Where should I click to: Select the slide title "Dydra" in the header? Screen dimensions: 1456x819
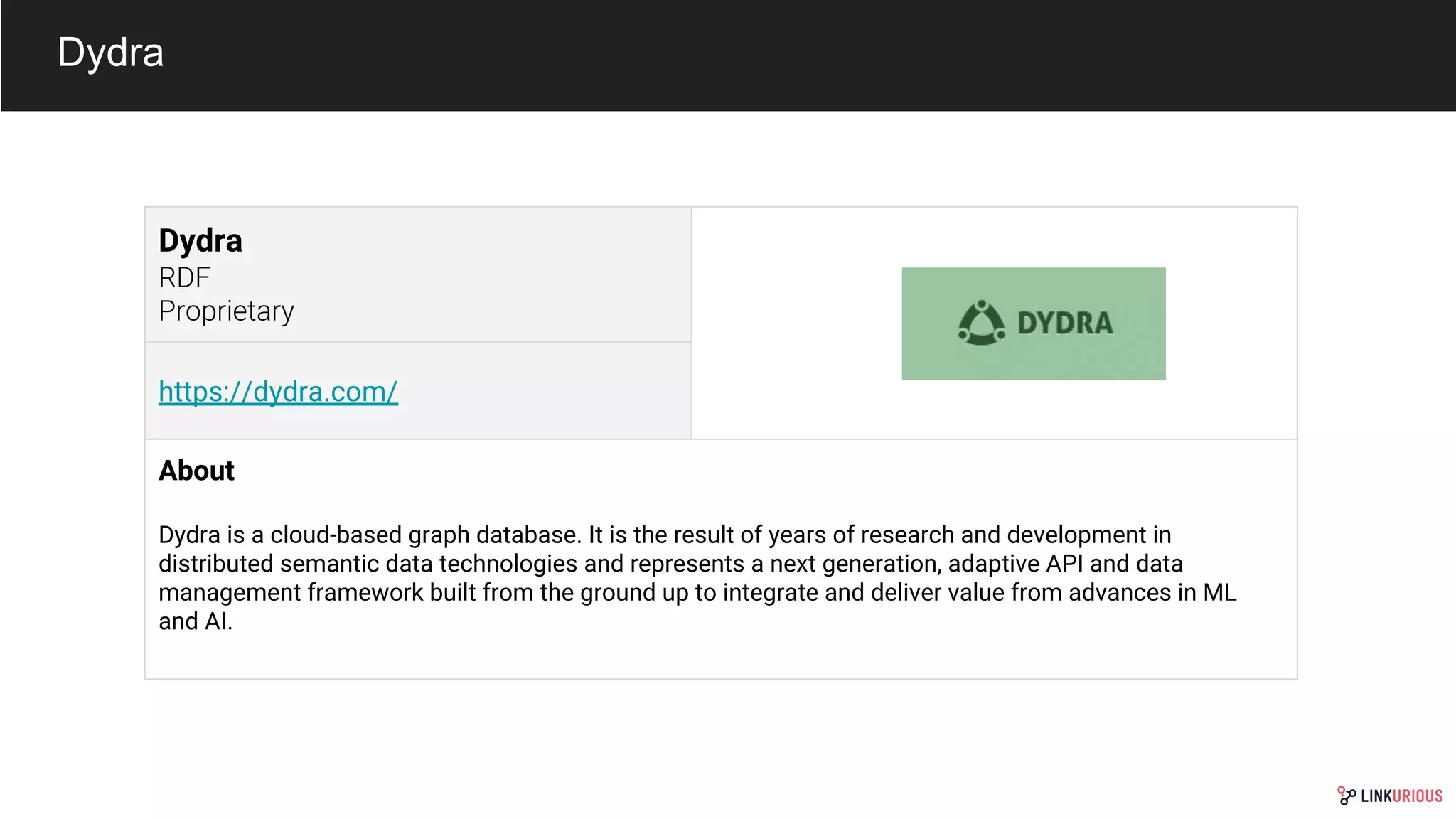pyautogui.click(x=110, y=52)
